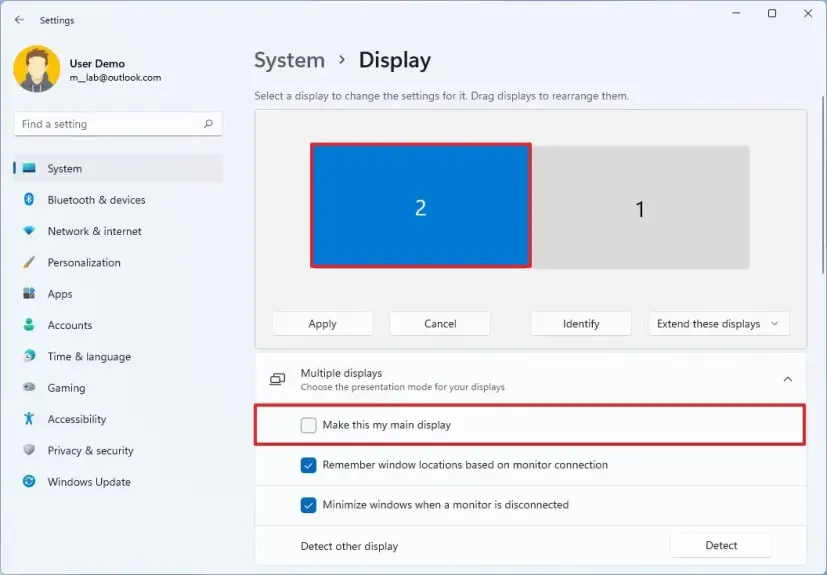This screenshot has height=575, width=827.
Task: Click the Detect button
Action: click(721, 545)
